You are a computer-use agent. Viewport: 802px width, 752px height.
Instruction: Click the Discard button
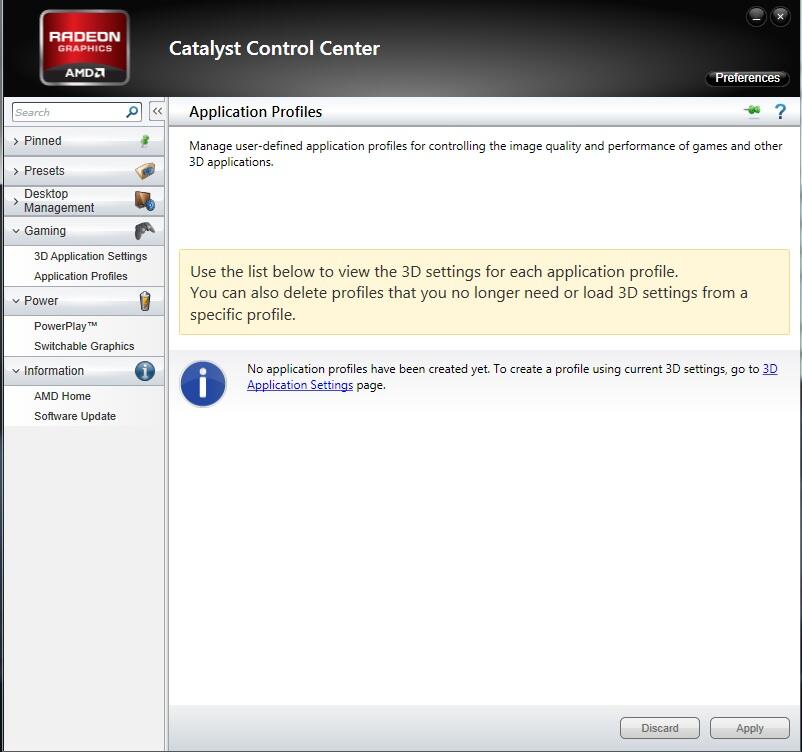point(660,728)
